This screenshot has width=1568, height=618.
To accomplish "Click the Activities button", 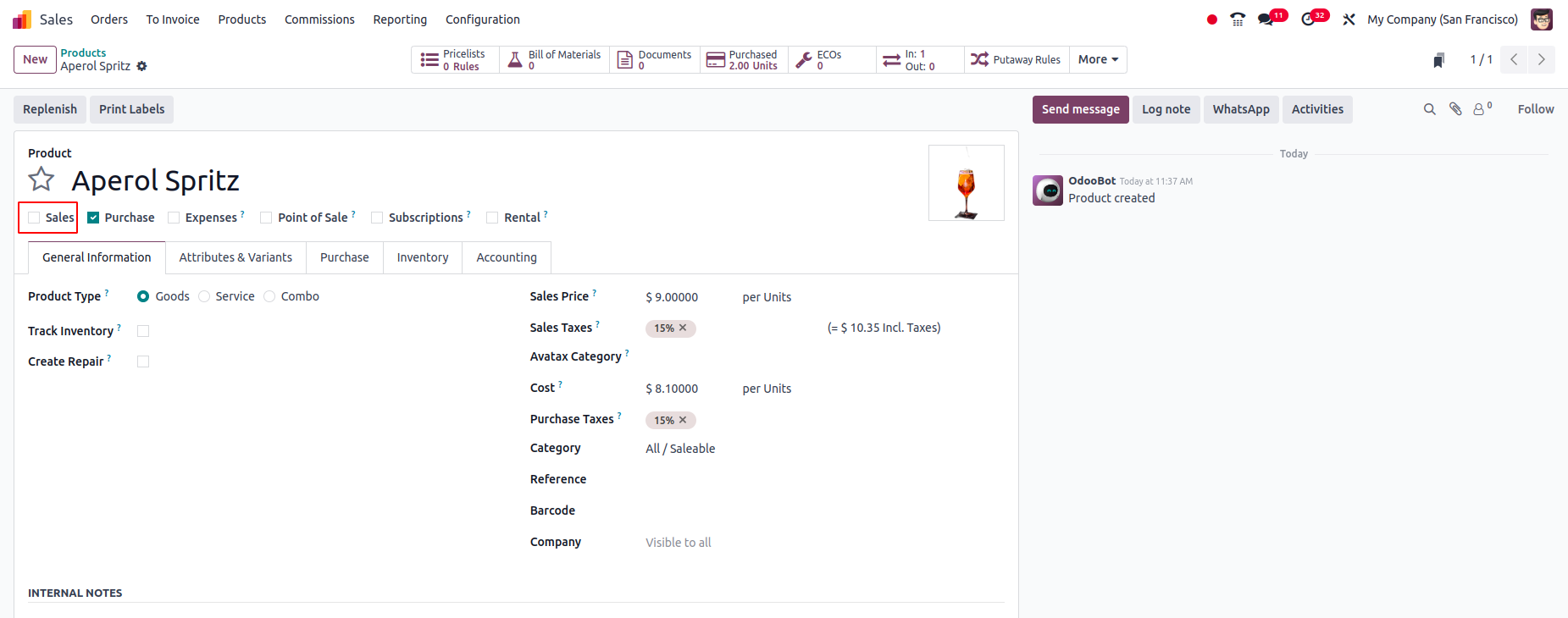I will point(1317,109).
